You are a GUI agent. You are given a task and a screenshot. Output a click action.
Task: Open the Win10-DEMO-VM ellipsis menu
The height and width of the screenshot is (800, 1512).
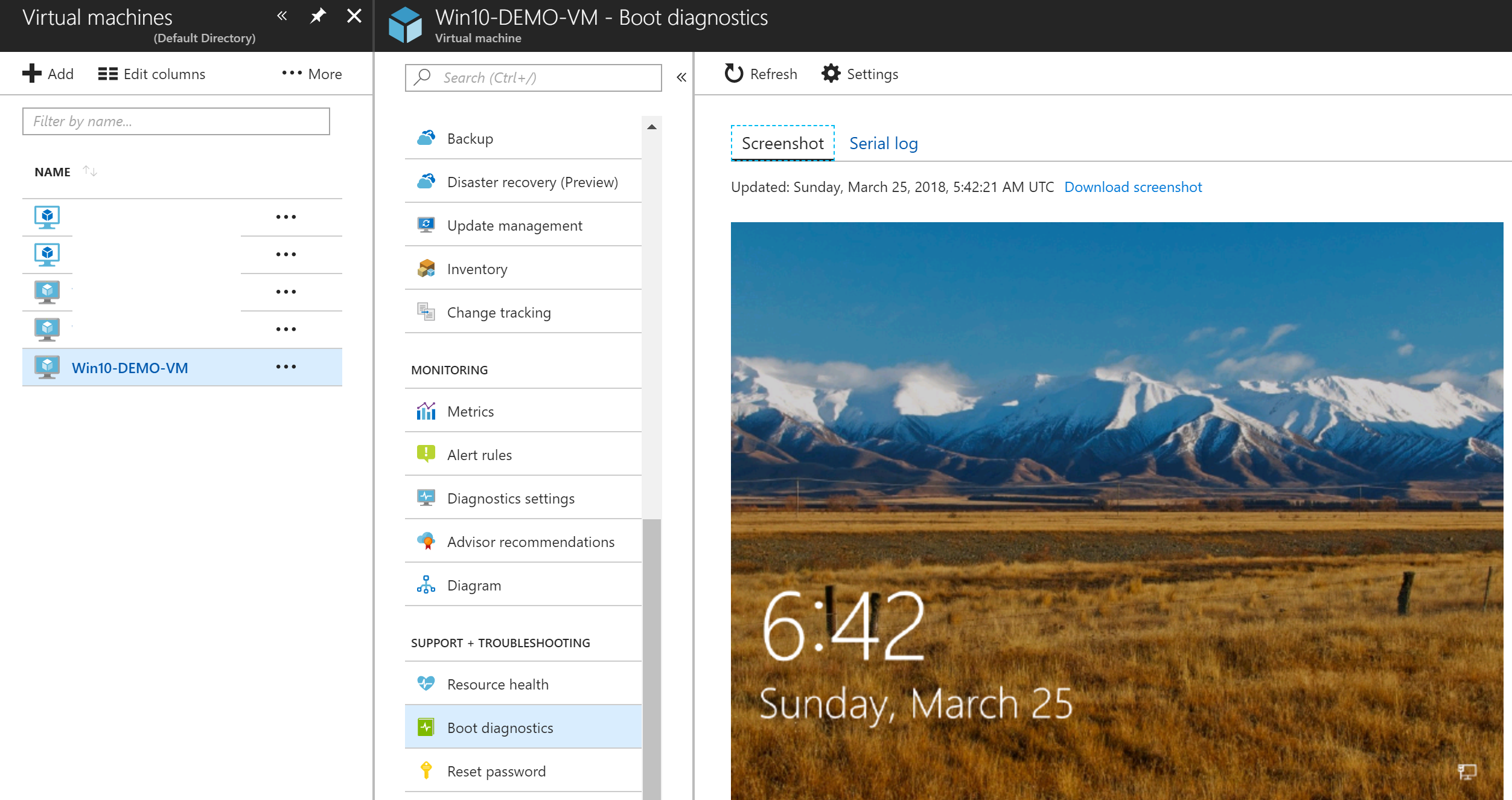click(285, 367)
